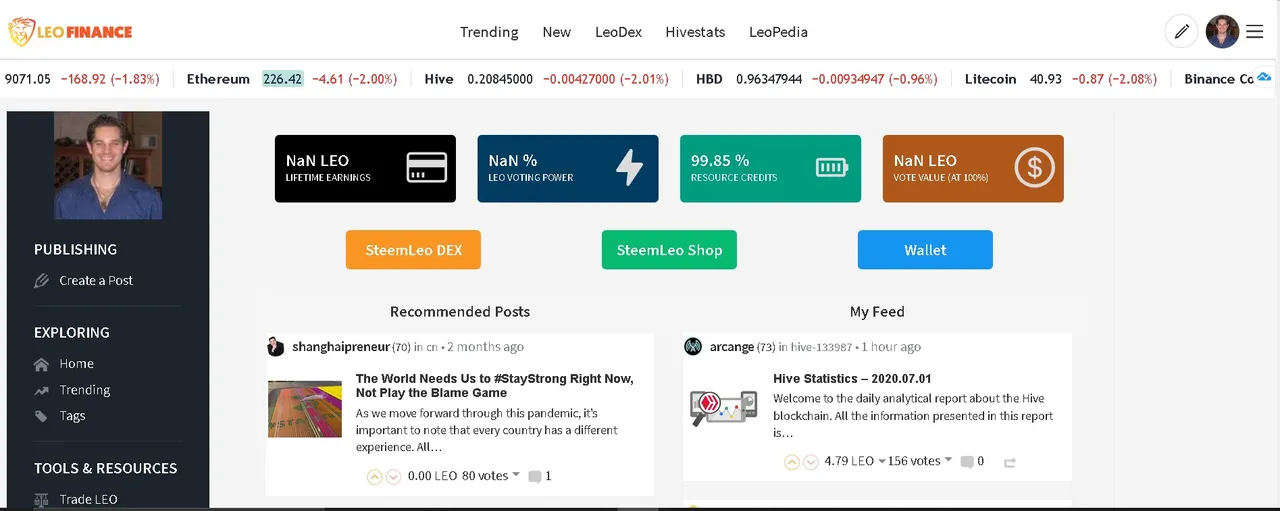Viewport: 1280px width, 511px height.
Task: Open LeoDex in top navigation
Action: click(x=618, y=32)
